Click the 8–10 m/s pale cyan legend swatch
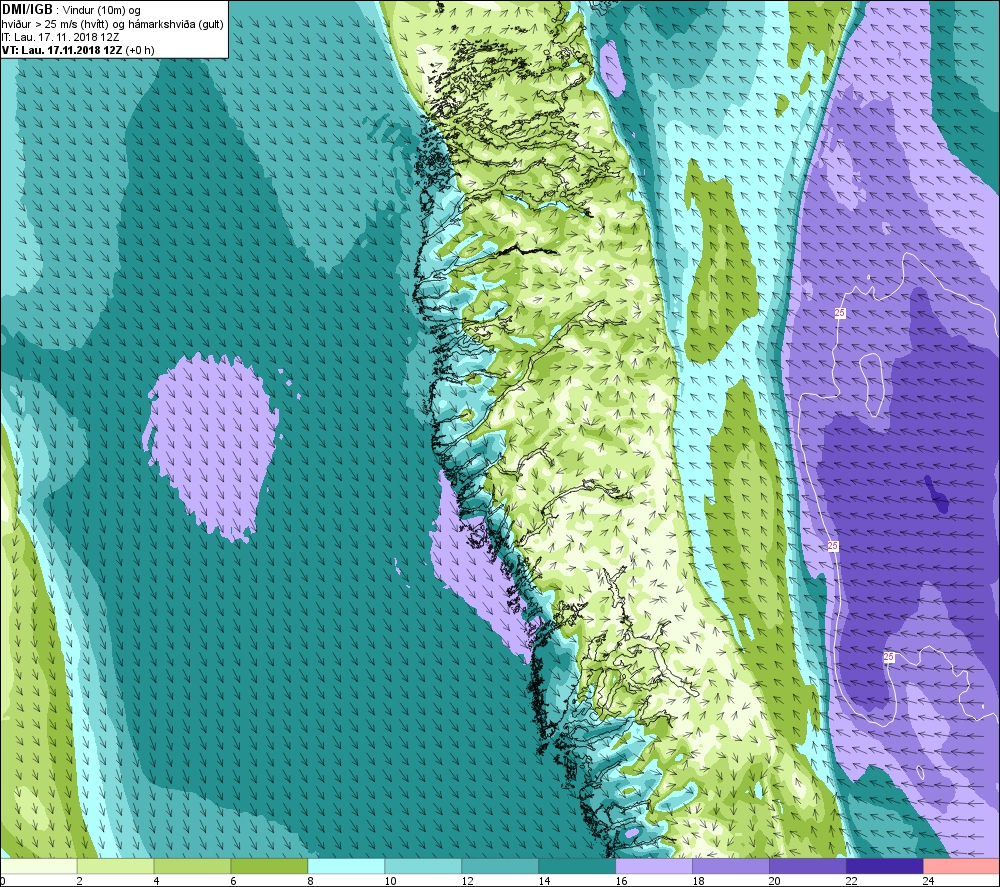 pos(346,866)
